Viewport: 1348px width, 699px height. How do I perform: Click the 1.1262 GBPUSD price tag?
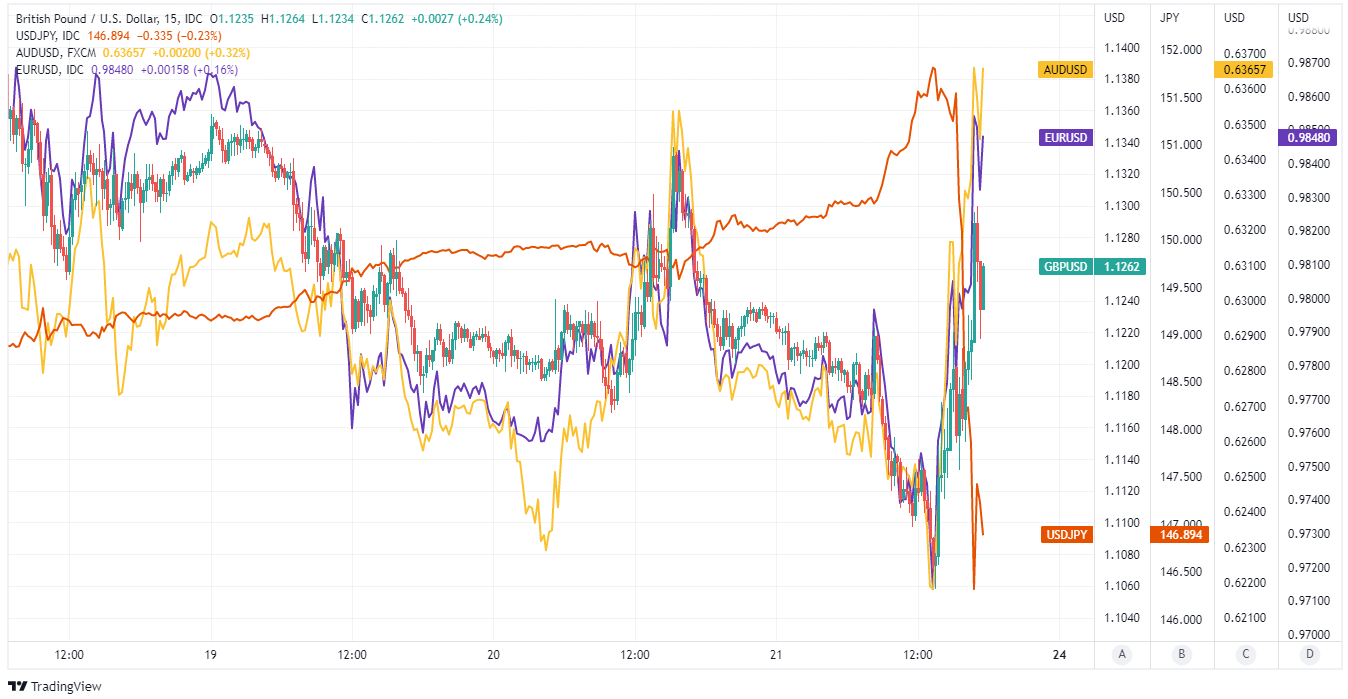point(1120,267)
